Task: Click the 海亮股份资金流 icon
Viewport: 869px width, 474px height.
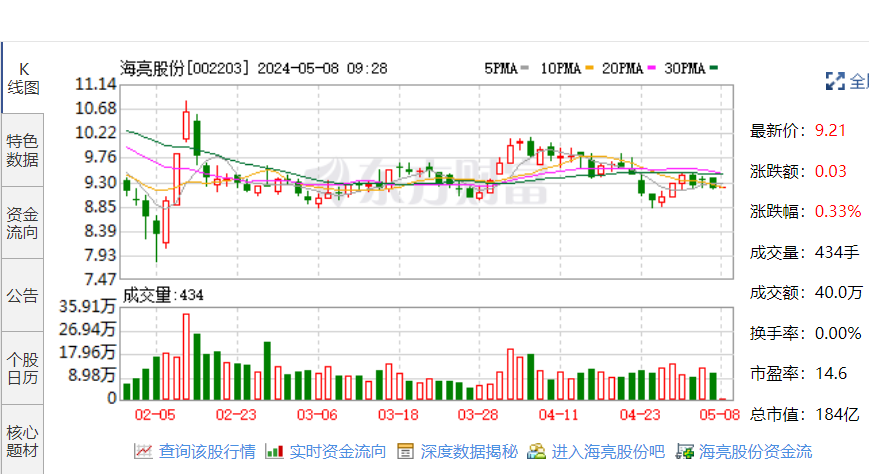Action: [x=684, y=451]
